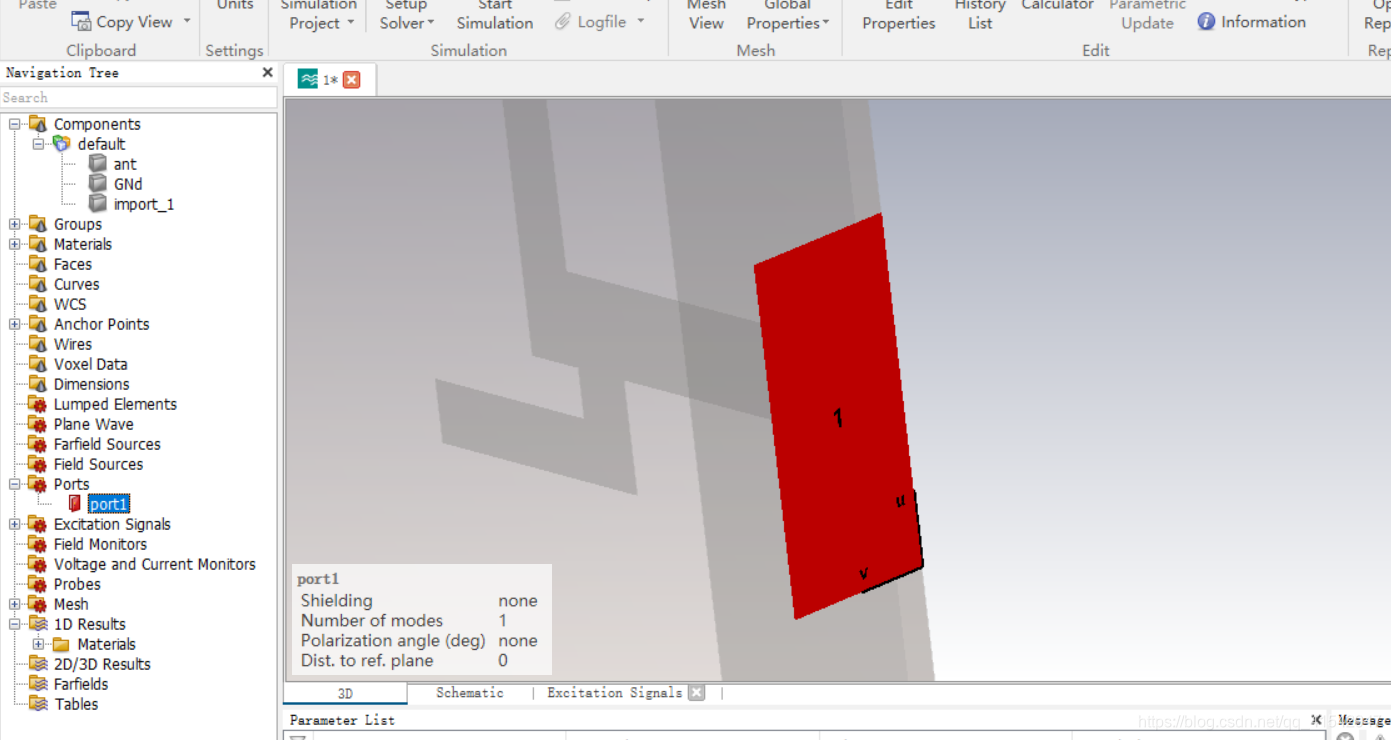Image resolution: width=1391 pixels, height=740 pixels.
Task: Select port1 in the tree
Action: (x=109, y=504)
